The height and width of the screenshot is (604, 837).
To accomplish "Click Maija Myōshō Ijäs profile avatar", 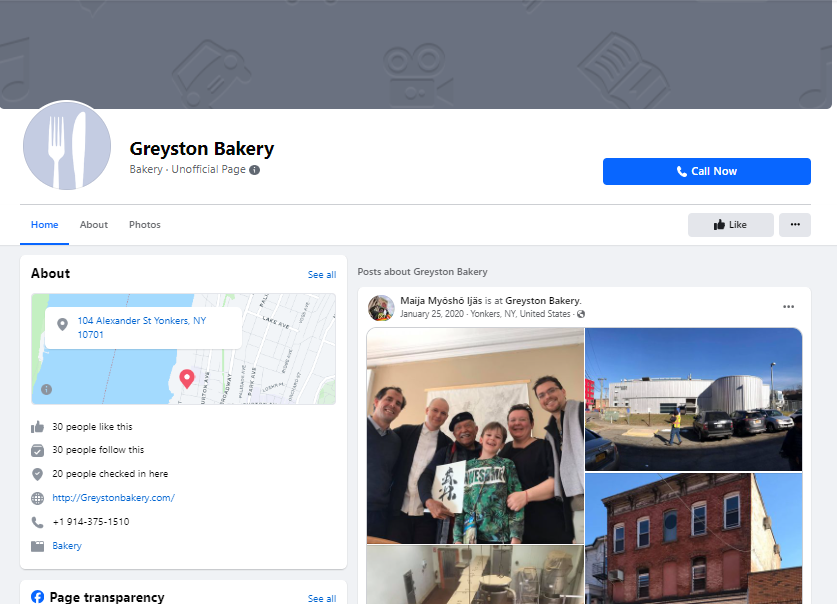I will [381, 307].
